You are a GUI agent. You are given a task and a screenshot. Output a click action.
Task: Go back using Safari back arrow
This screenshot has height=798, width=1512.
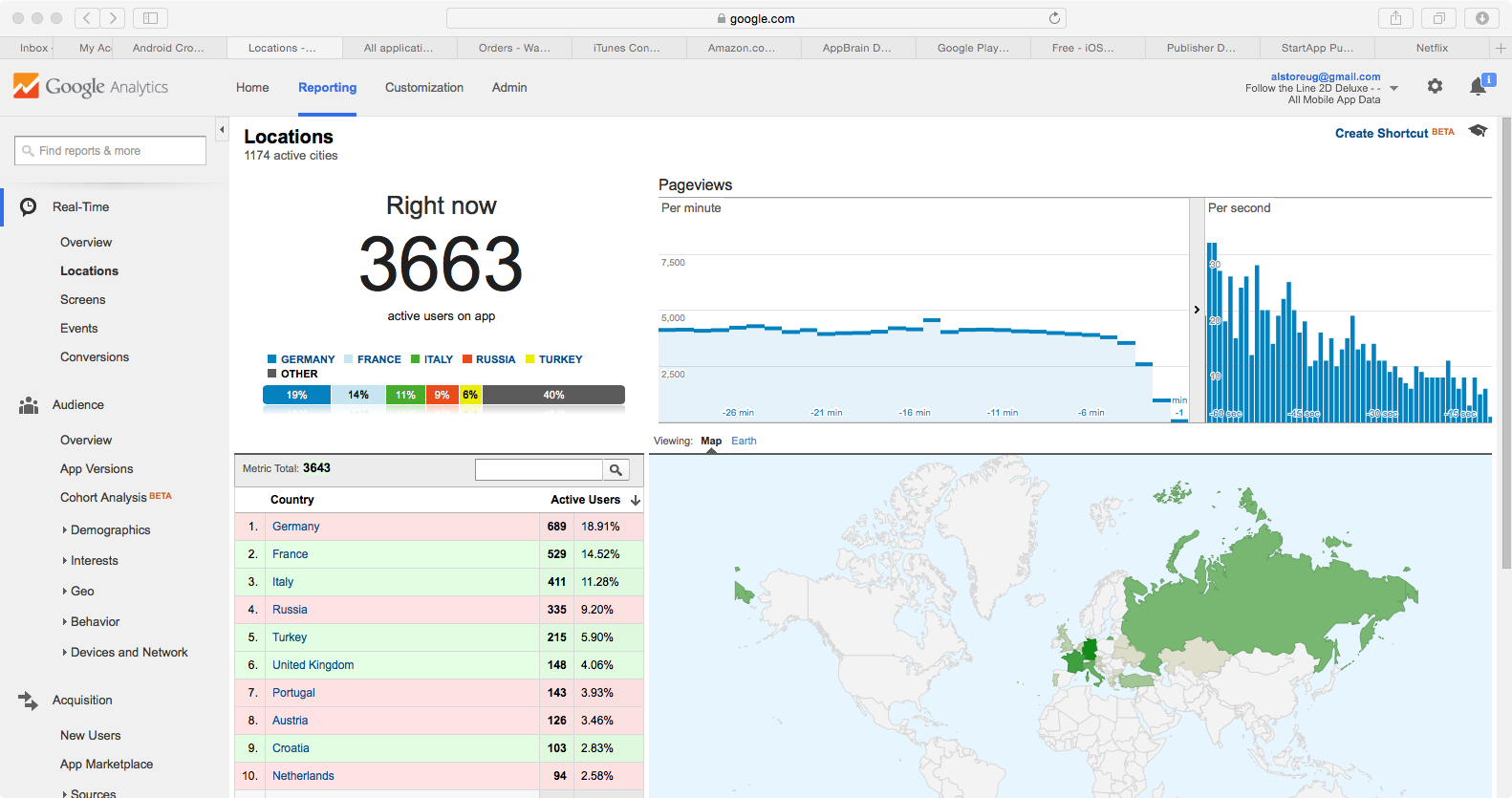tap(87, 18)
